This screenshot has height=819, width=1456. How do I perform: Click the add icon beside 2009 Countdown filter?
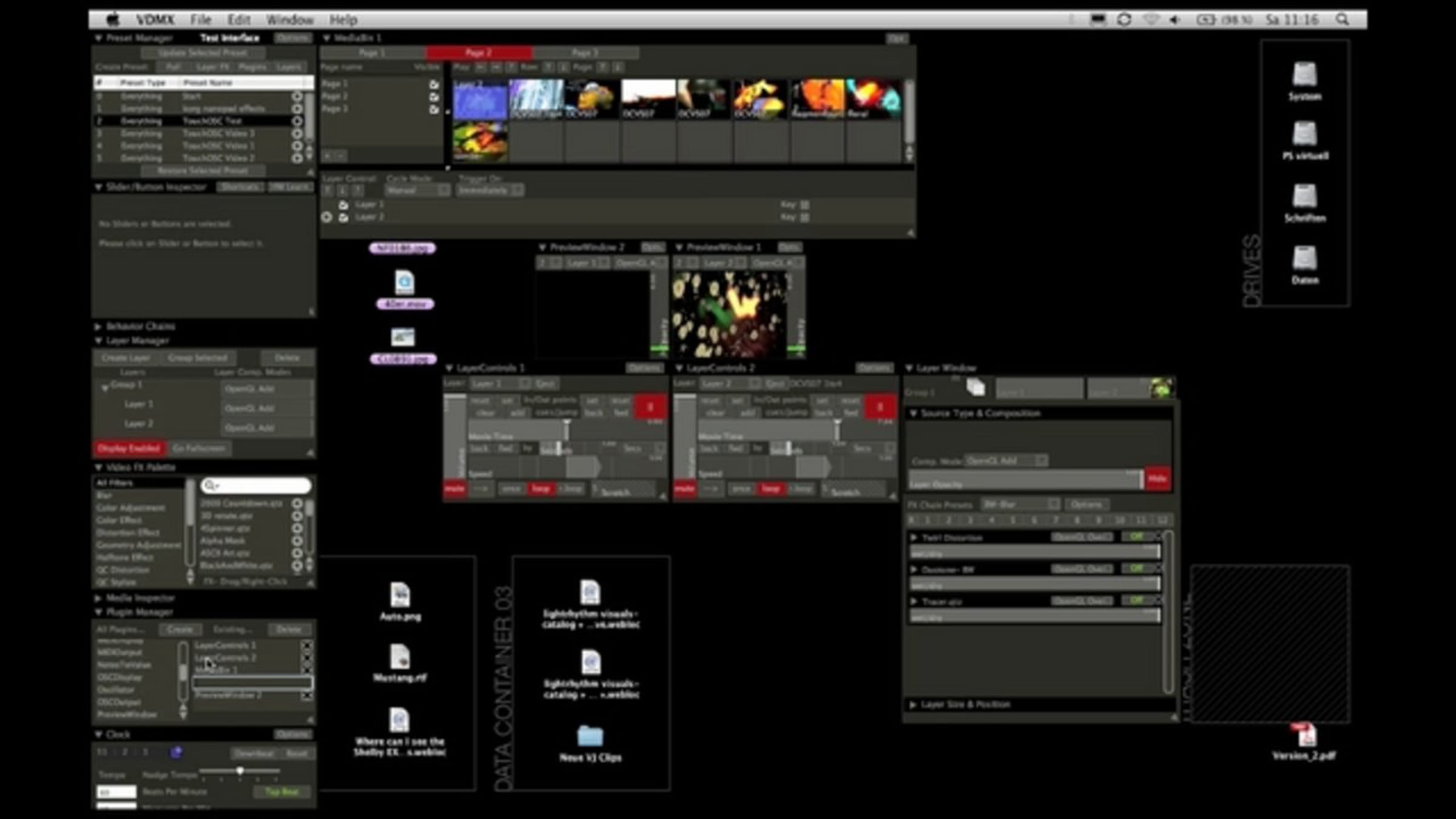click(297, 504)
